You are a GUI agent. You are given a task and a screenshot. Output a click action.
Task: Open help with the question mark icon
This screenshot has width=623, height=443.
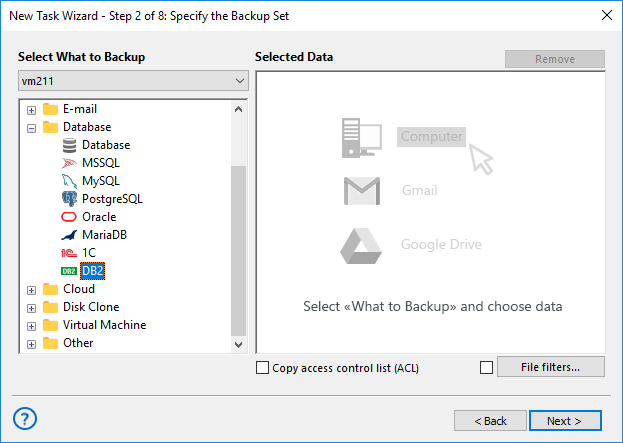click(x=25, y=419)
